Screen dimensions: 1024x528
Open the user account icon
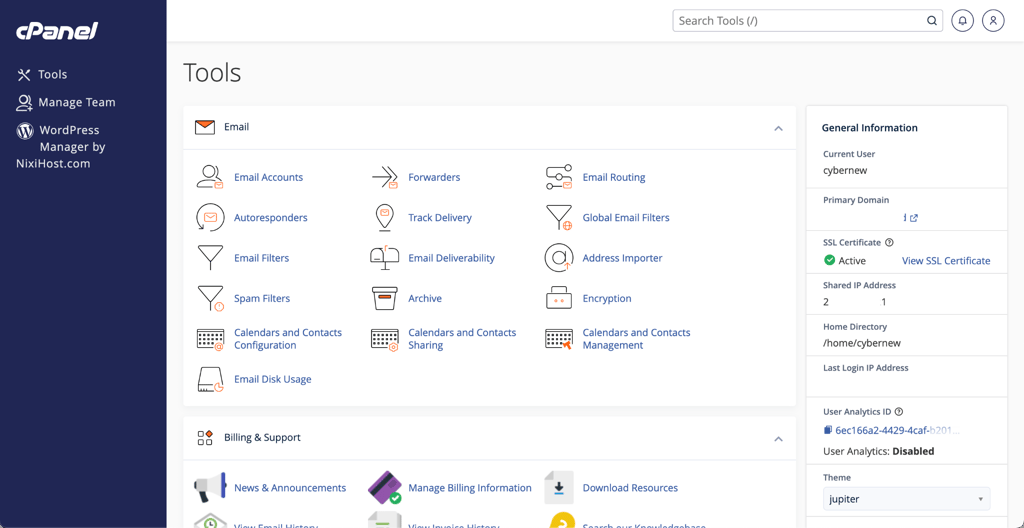tap(993, 20)
